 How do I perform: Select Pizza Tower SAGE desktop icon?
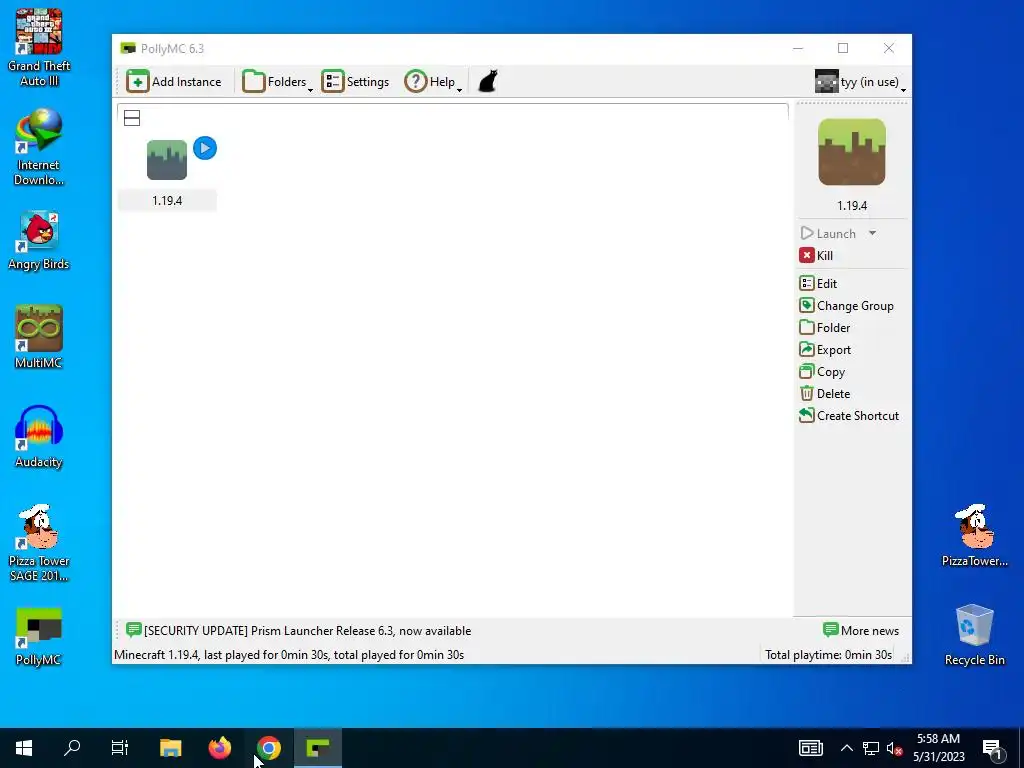39,542
